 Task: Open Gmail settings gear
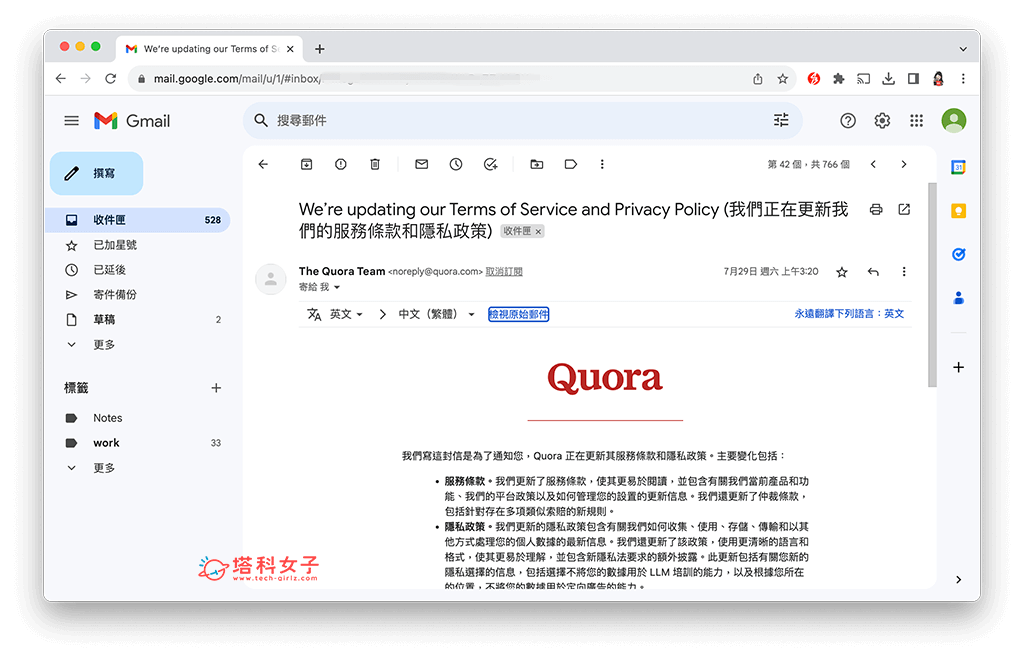point(882,121)
